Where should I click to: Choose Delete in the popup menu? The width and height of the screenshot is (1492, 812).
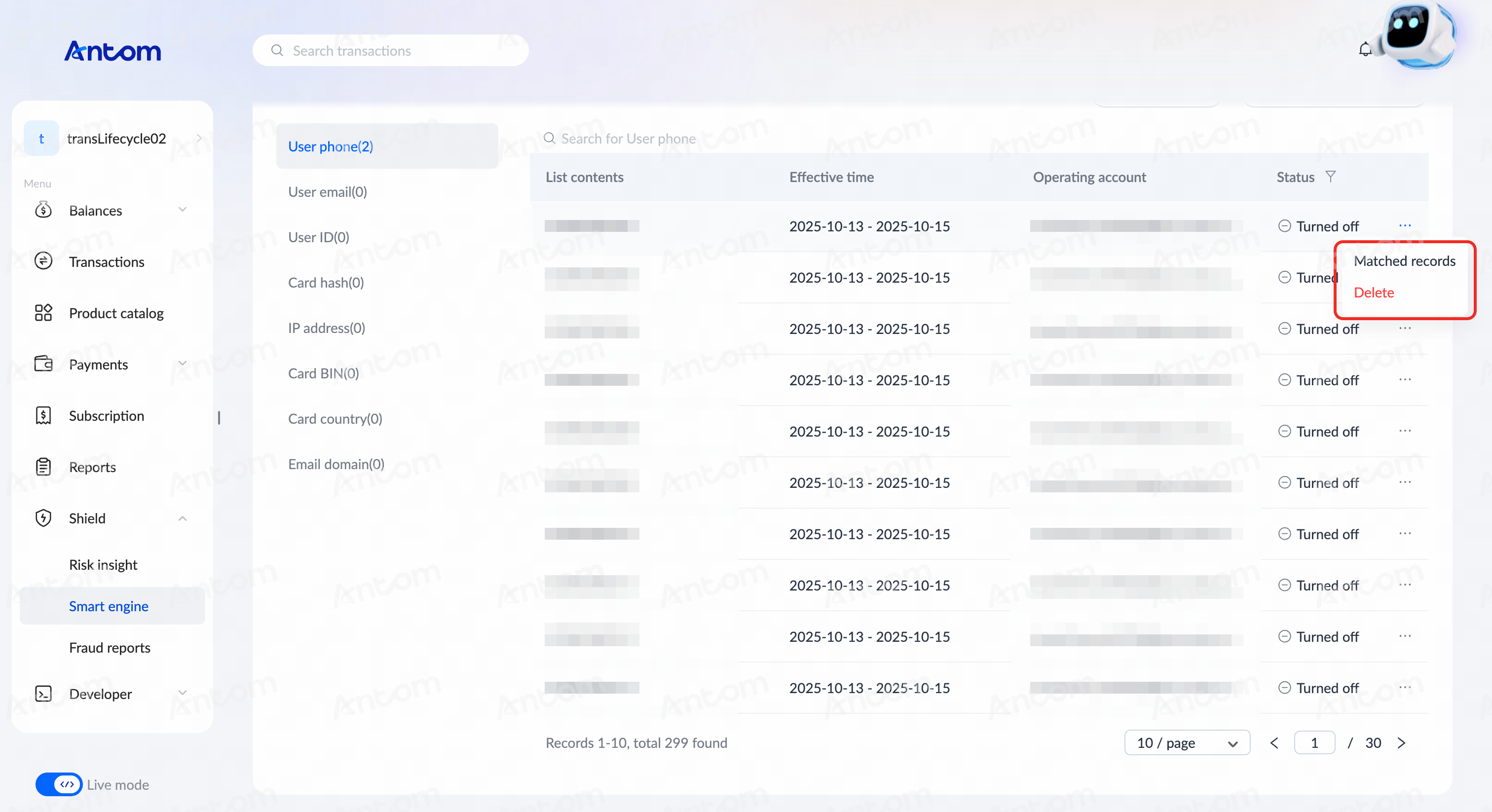[1374, 293]
